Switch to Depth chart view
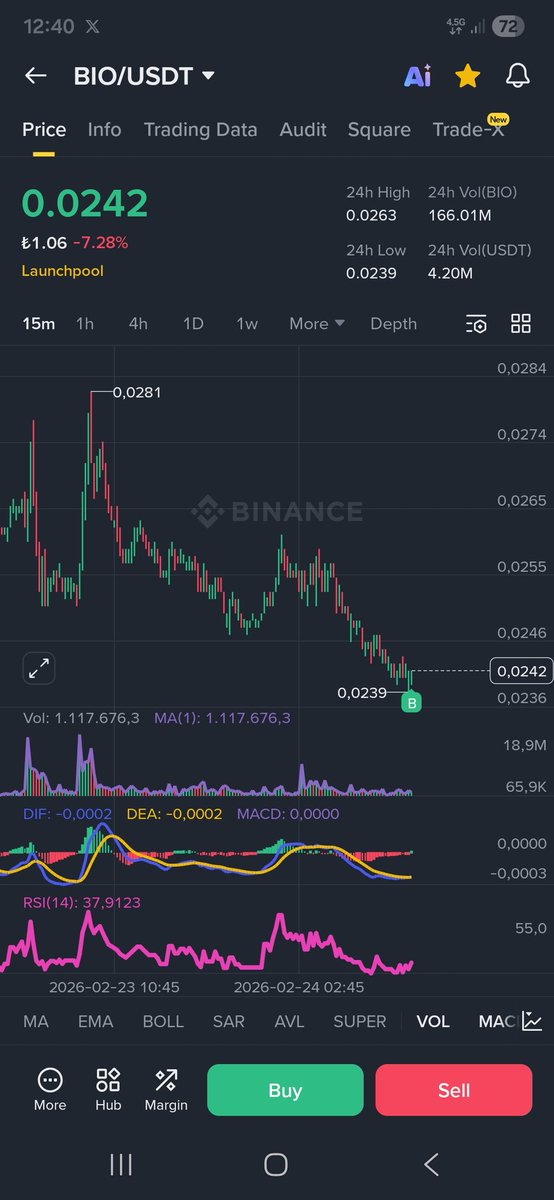This screenshot has width=554, height=1200. click(x=394, y=323)
